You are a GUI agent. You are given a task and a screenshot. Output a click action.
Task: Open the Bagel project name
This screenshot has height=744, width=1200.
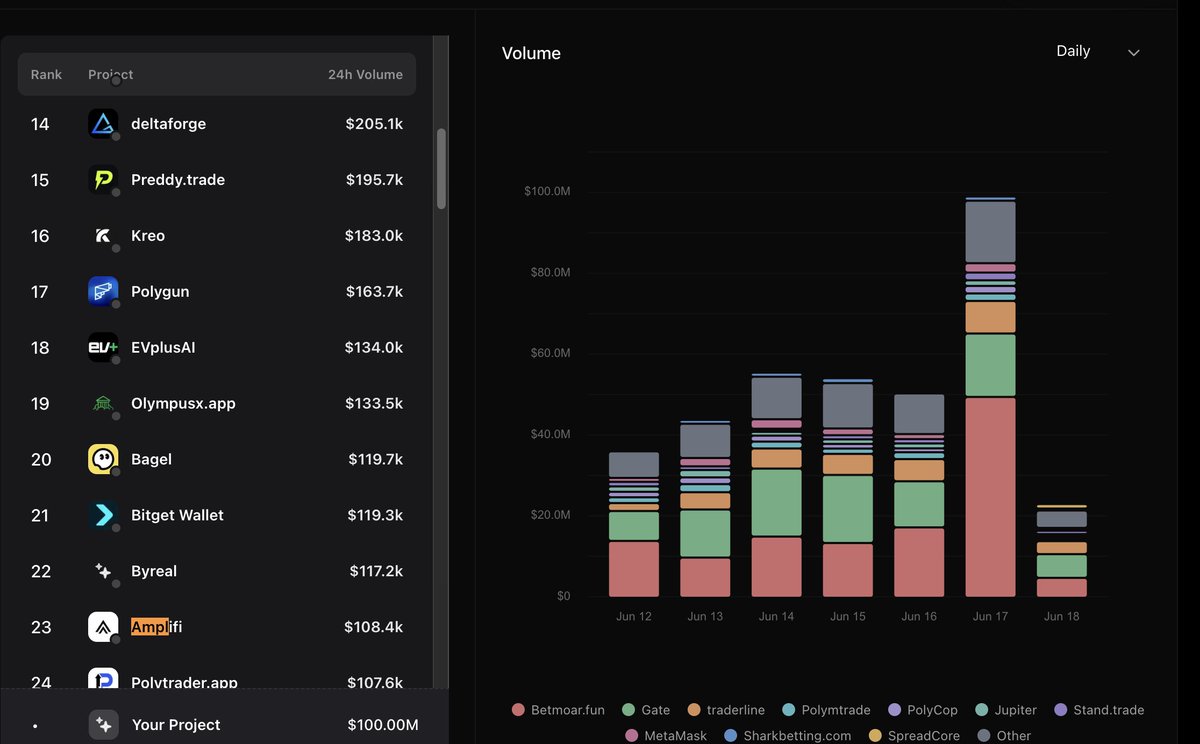point(151,460)
